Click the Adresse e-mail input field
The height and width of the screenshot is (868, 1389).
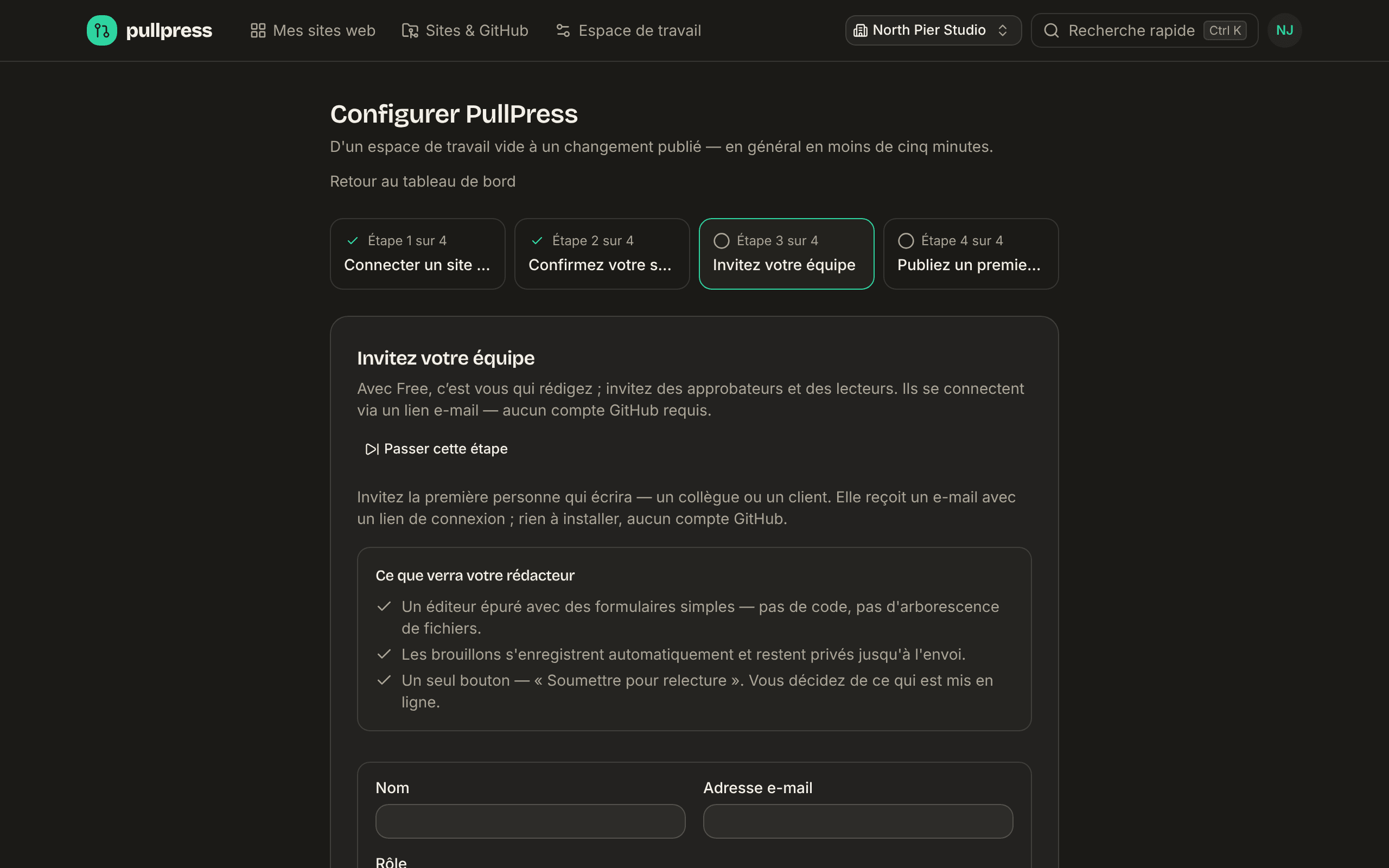[x=858, y=821]
